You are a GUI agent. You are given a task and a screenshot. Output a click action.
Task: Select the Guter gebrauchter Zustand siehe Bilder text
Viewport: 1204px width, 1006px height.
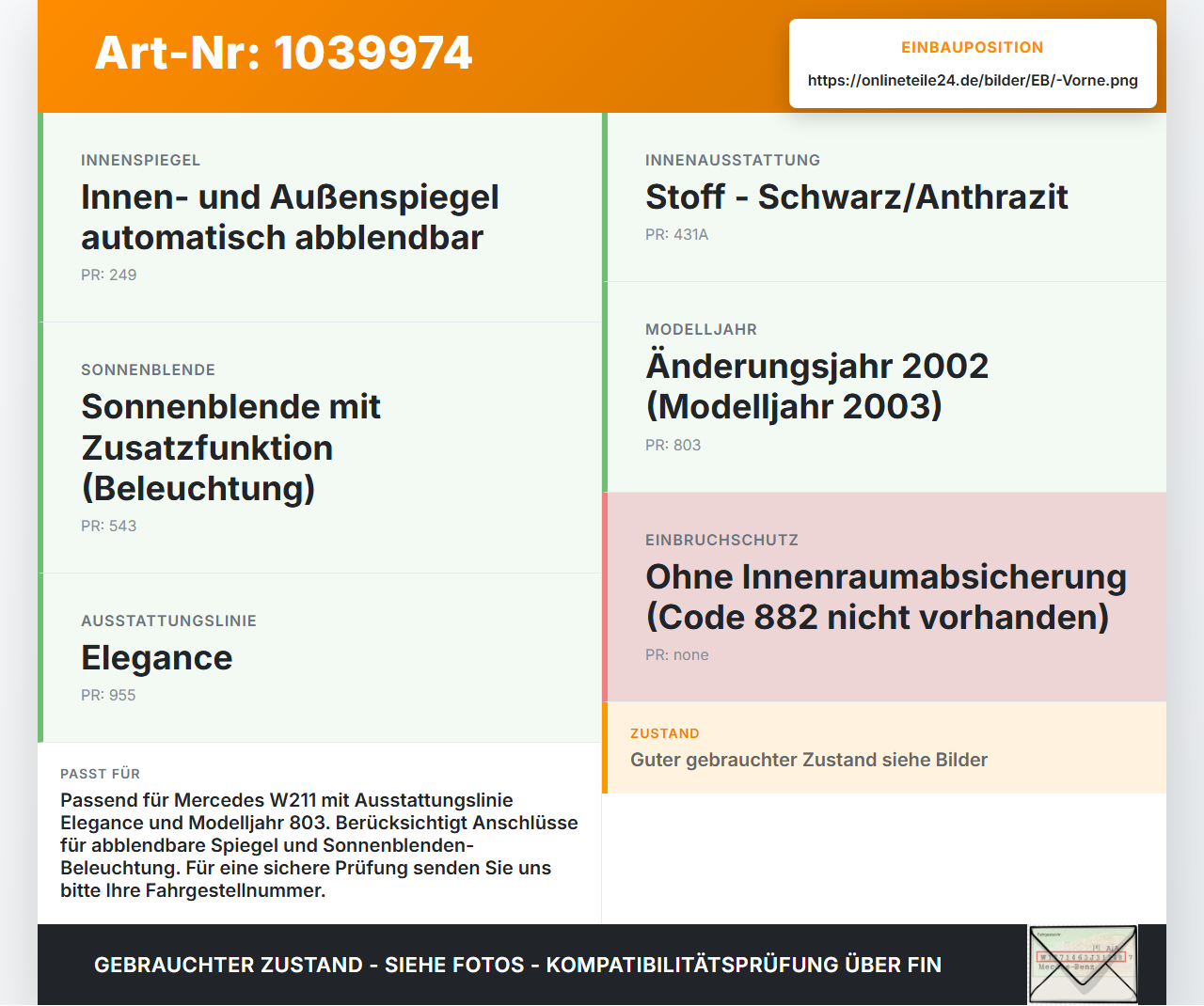point(809,760)
